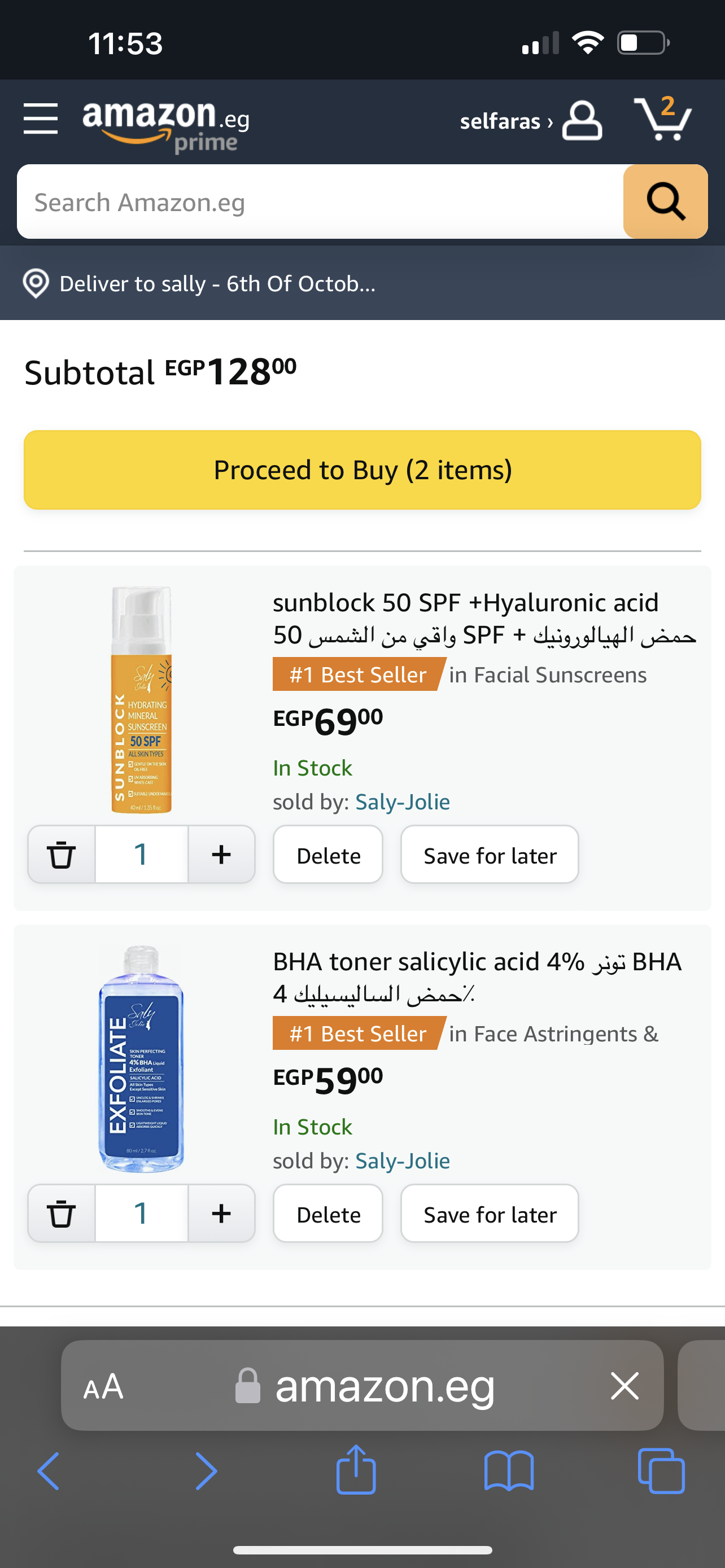Open the Safari tabs overview icon
The width and height of the screenshot is (725, 1568).
661,1470
